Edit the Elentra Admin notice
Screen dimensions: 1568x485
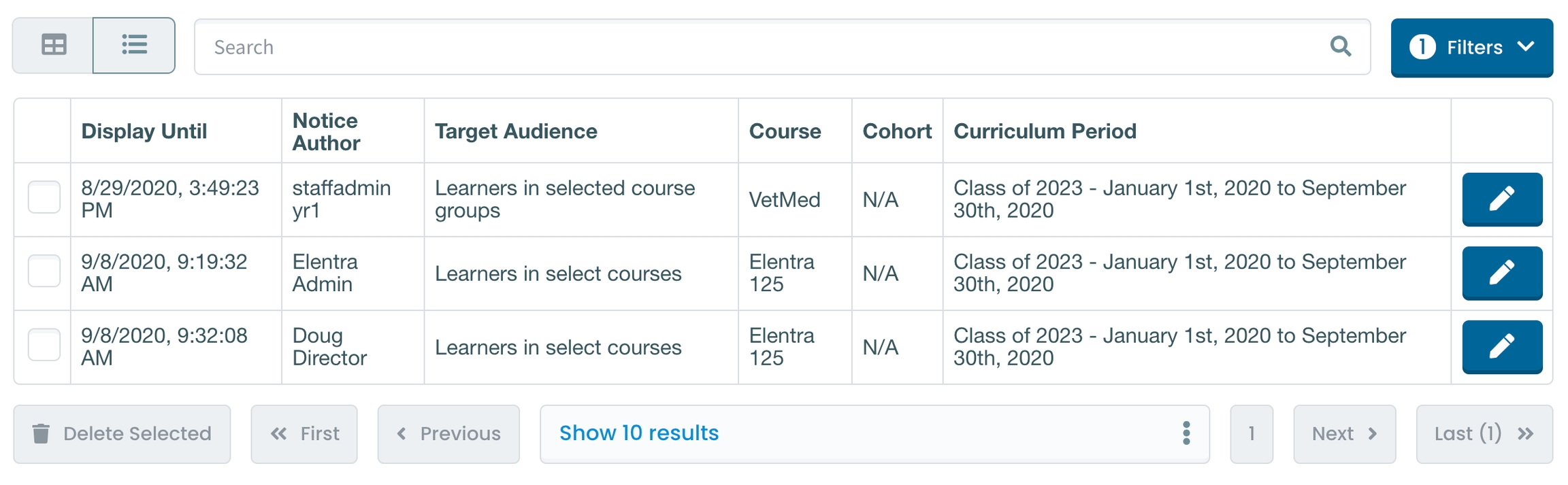point(1501,273)
